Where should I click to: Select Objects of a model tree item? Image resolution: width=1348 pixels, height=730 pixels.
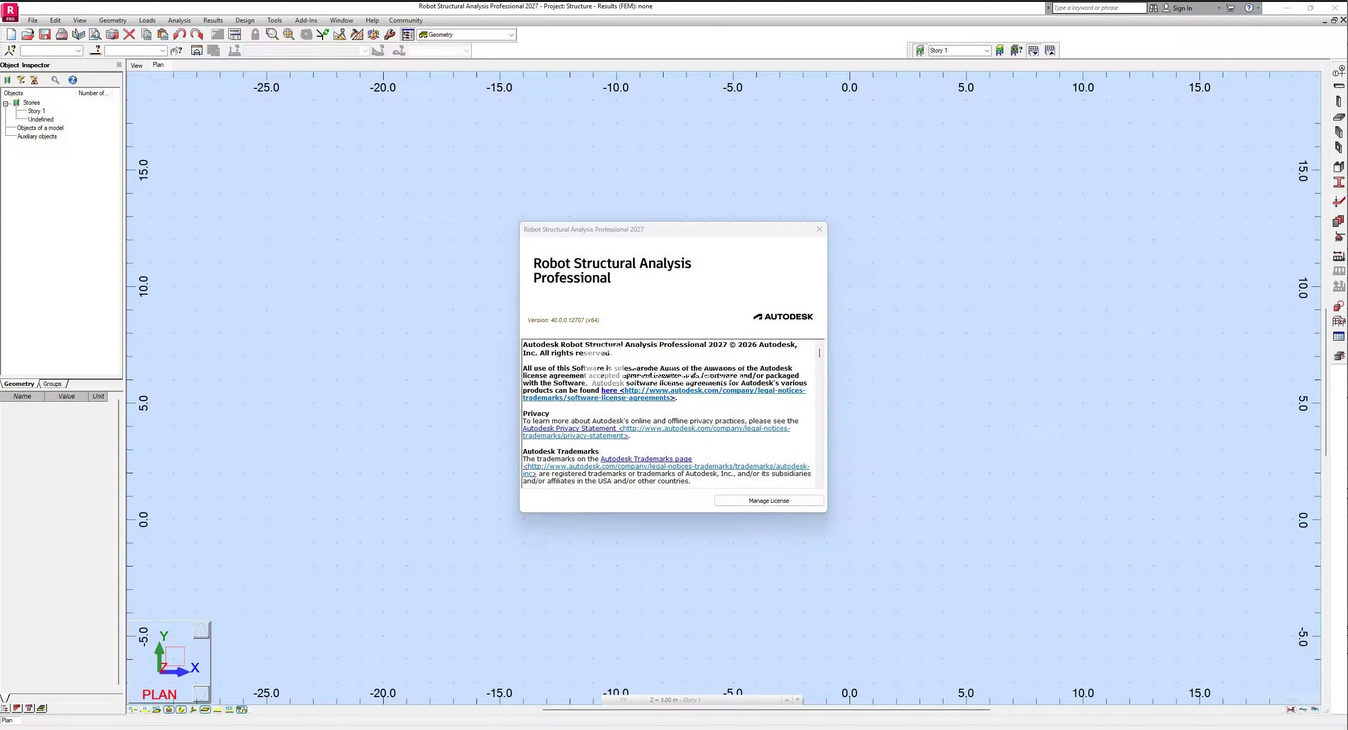tap(40, 128)
